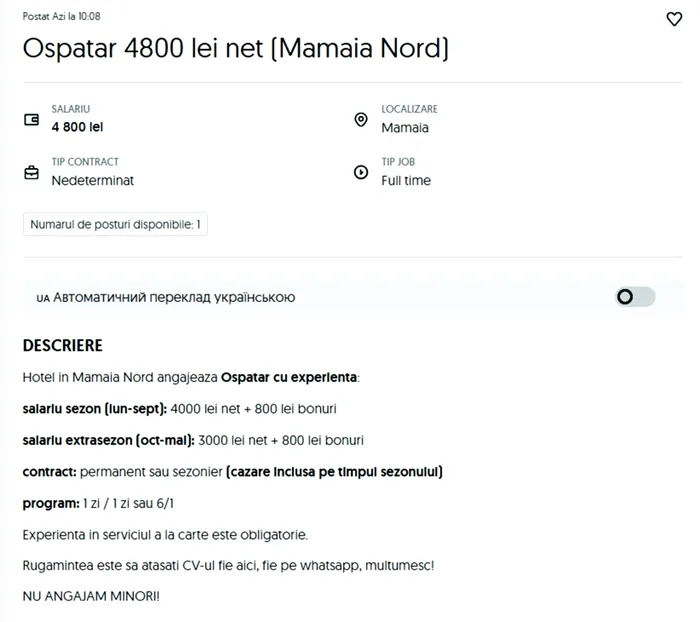Image resolution: width=700 pixels, height=622 pixels.
Task: Click the Numarul de posturi disponibile badge
Action: pyautogui.click(x=115, y=224)
